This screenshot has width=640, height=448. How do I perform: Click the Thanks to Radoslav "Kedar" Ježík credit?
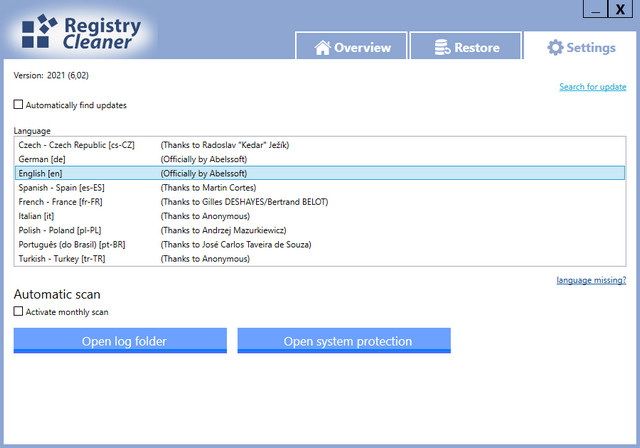coord(225,145)
